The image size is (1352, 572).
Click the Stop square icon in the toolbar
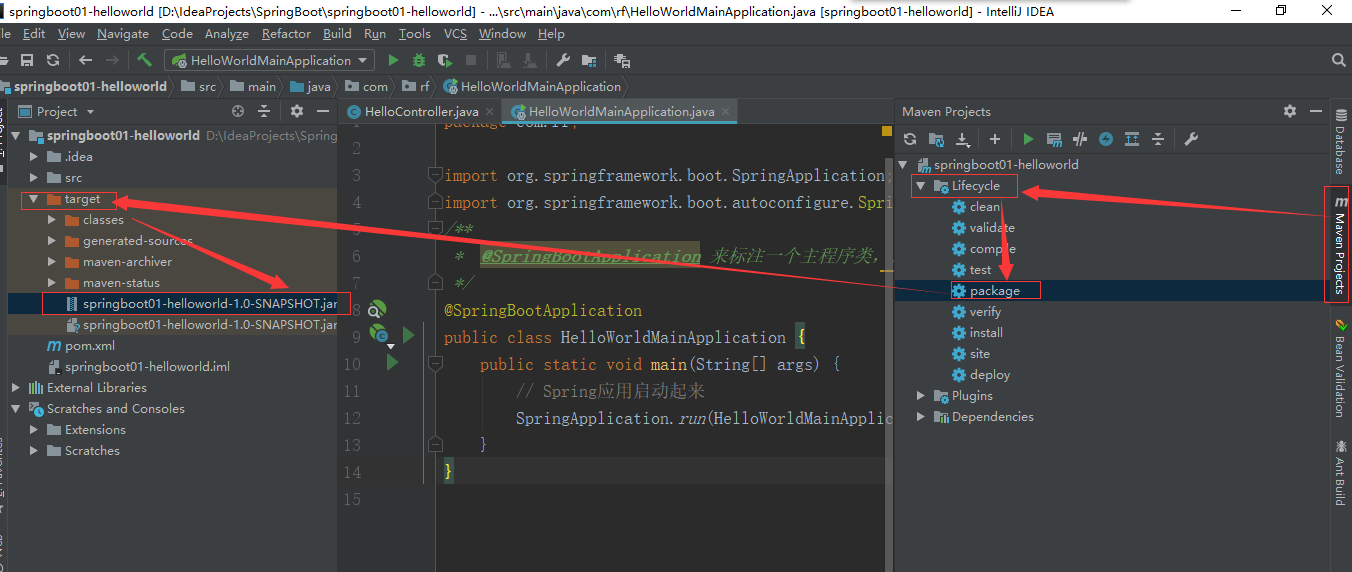(471, 60)
